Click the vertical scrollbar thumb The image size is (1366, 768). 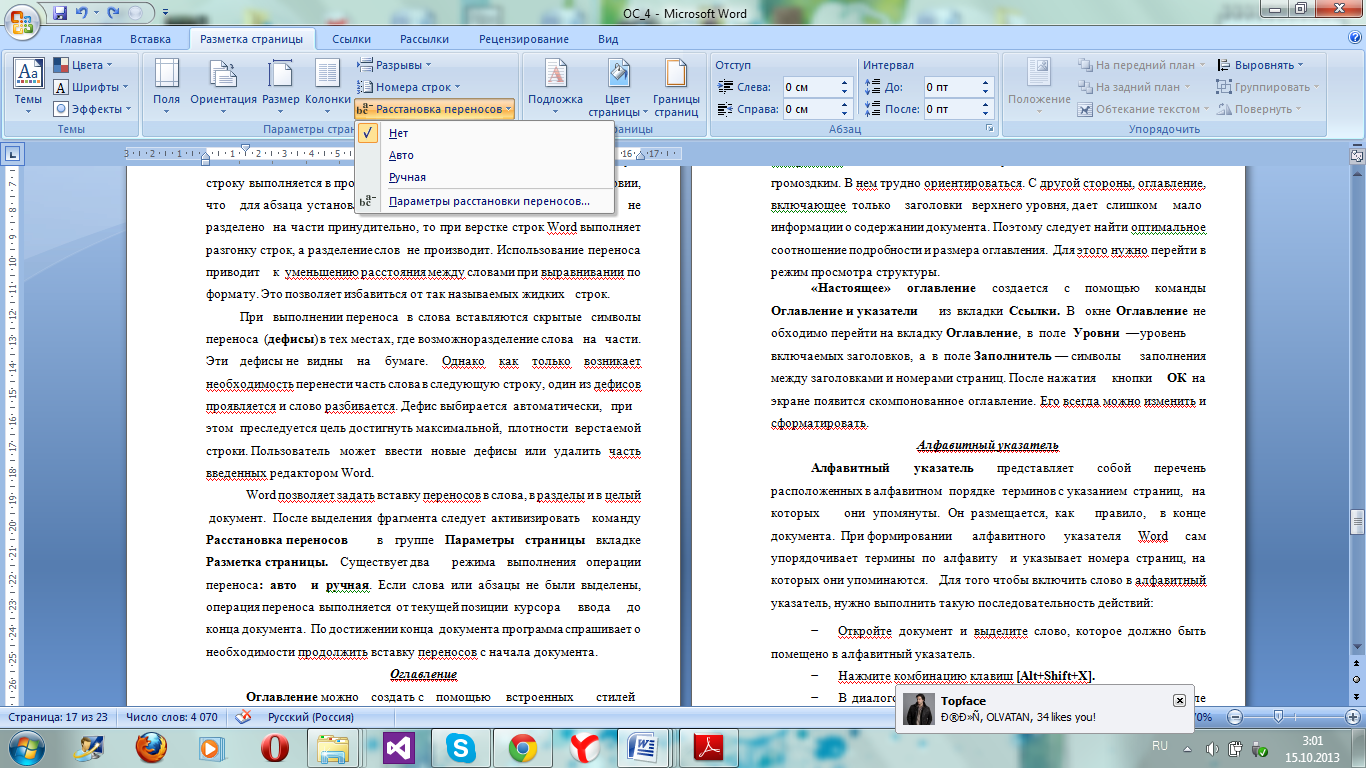tap(1357, 523)
